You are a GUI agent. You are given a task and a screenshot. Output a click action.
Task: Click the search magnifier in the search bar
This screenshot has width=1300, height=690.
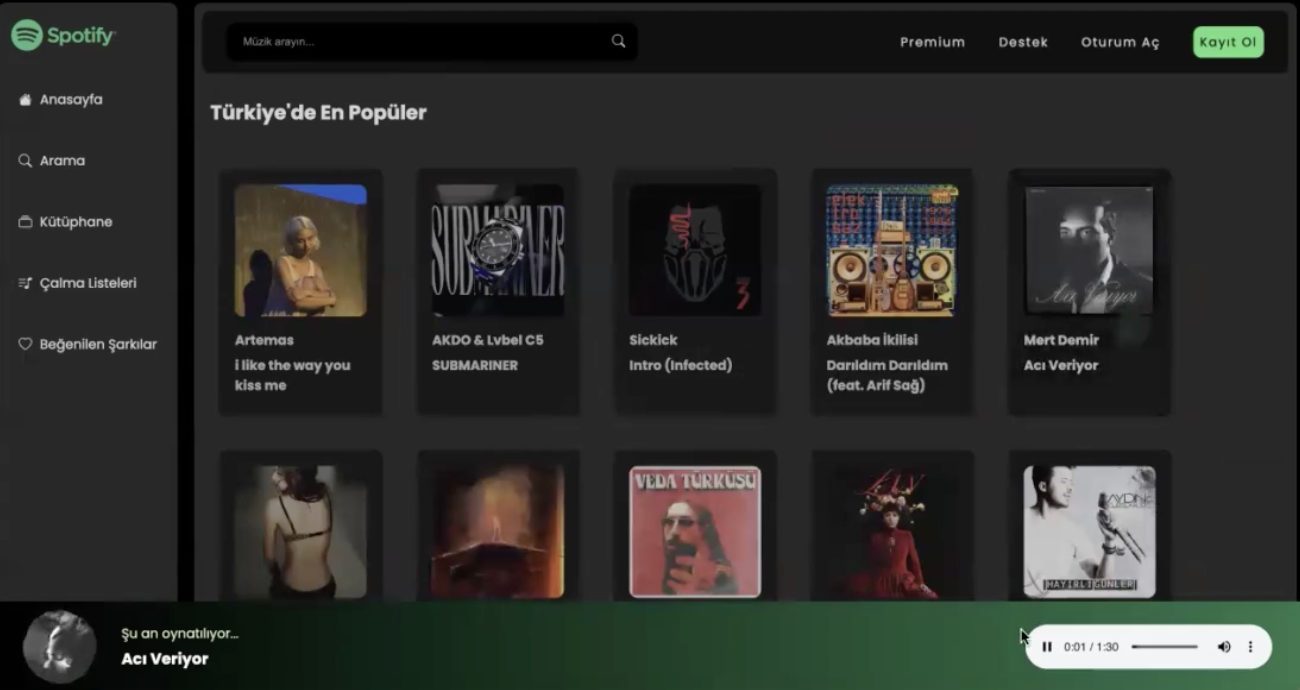click(x=618, y=41)
